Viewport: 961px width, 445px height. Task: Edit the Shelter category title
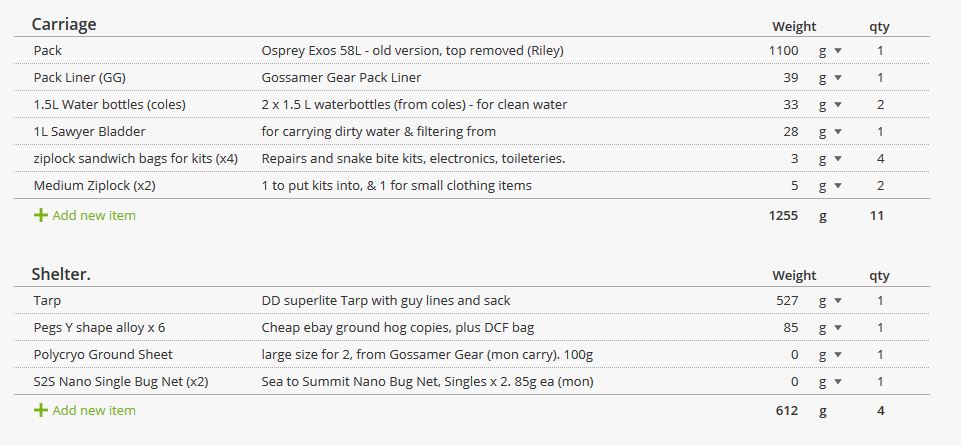(x=61, y=274)
